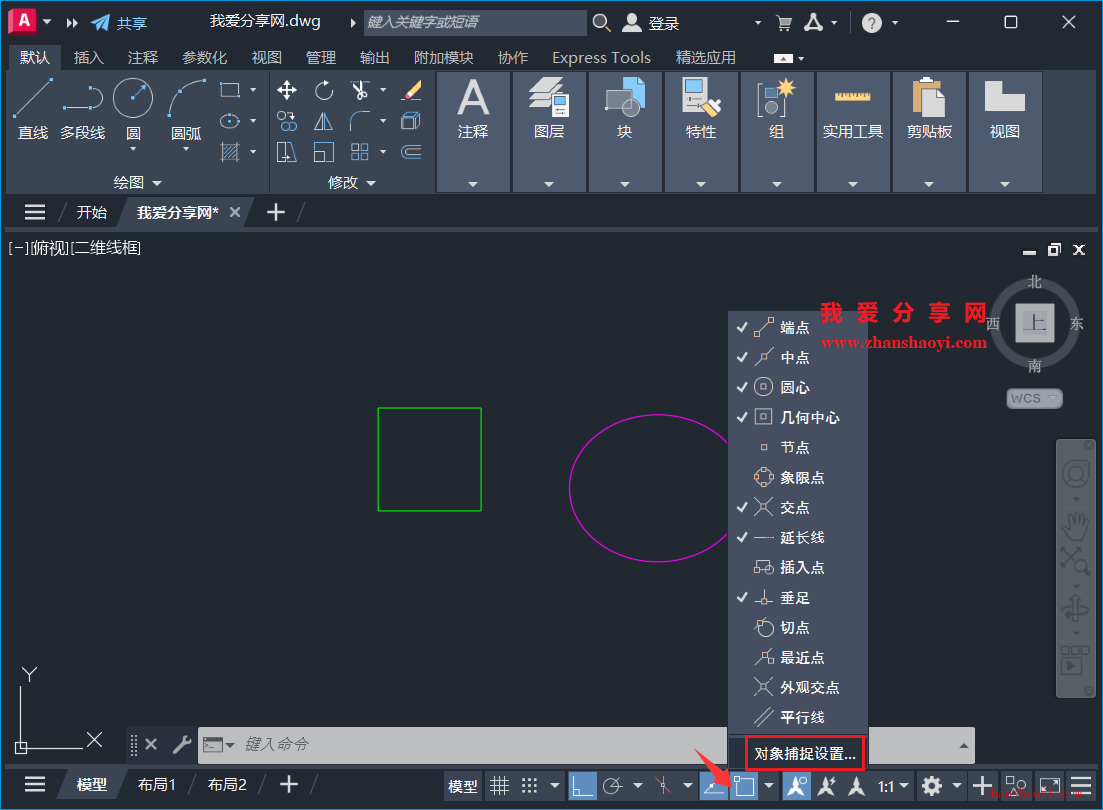The width and height of the screenshot is (1103, 810).
Task: Toggle grid display in status bar
Action: [499, 785]
